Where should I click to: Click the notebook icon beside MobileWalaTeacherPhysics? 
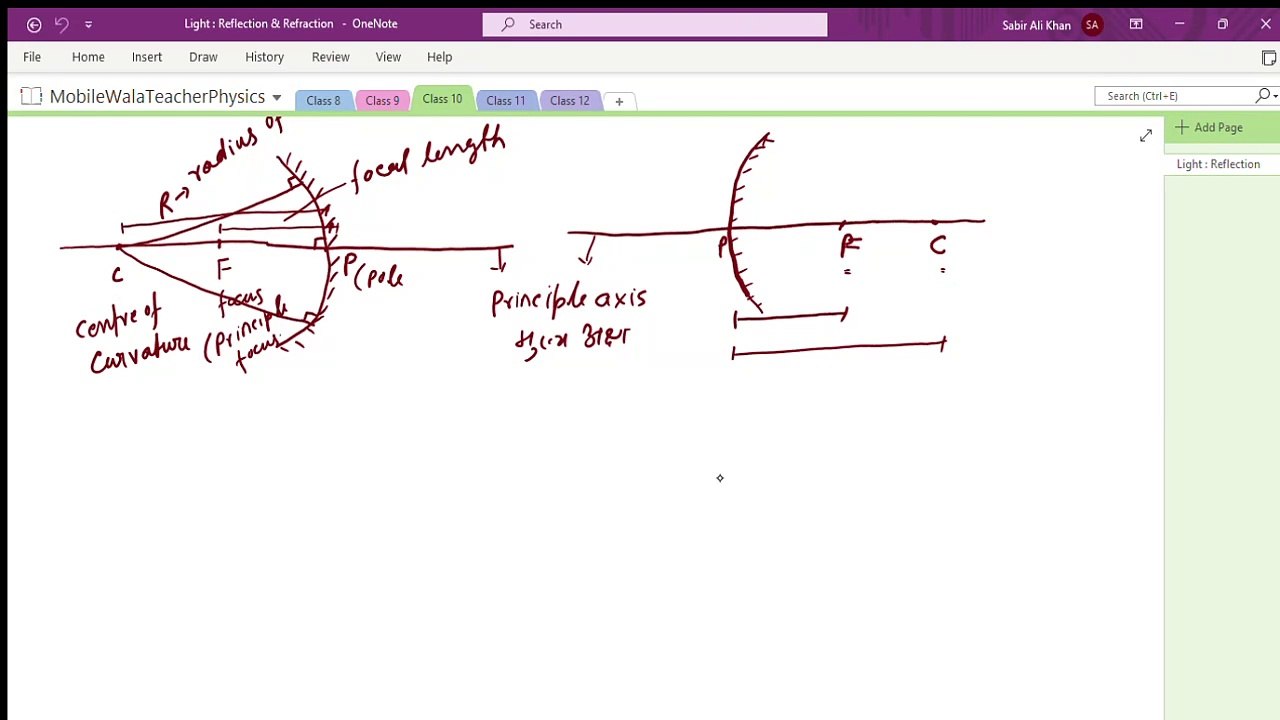pos(31,96)
